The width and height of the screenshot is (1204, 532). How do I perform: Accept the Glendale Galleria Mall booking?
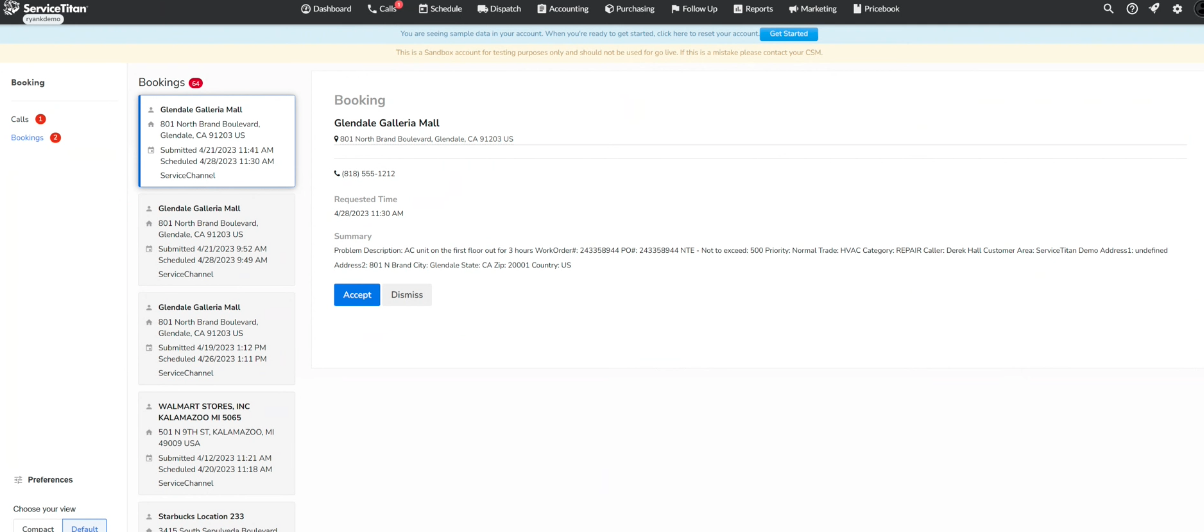tap(357, 295)
